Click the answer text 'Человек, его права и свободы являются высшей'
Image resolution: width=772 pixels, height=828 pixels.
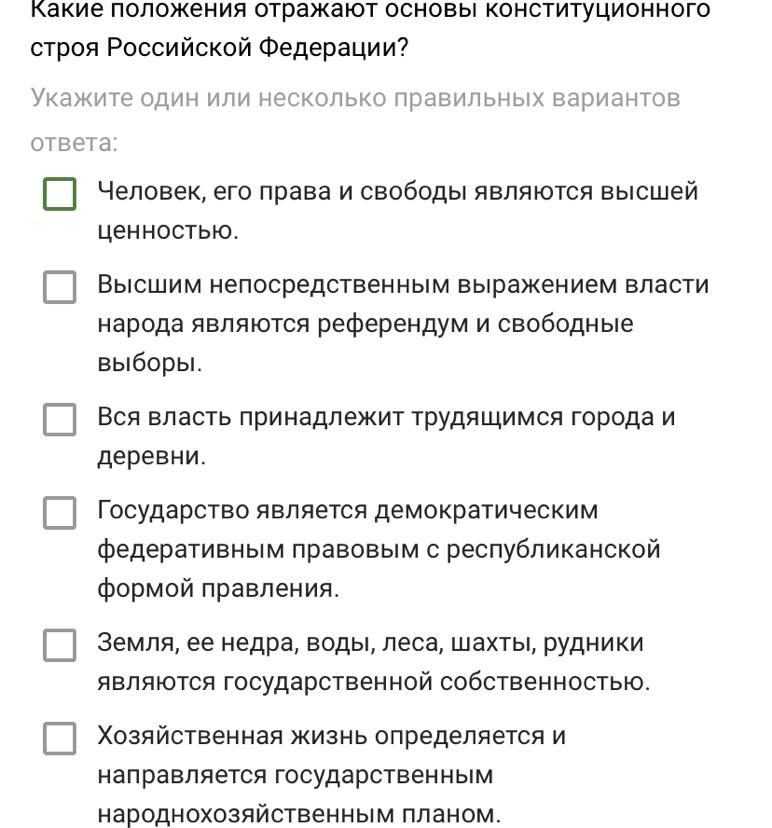pyautogui.click(x=398, y=192)
